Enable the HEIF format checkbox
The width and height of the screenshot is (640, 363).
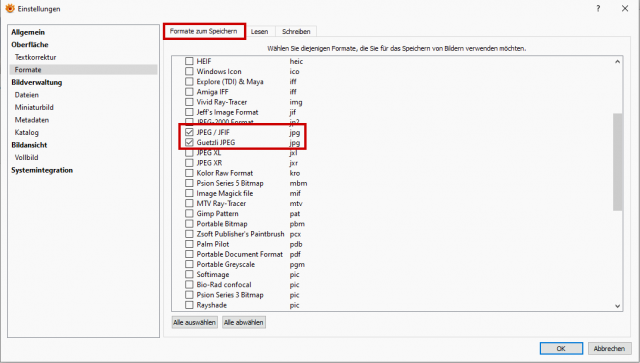pos(189,61)
